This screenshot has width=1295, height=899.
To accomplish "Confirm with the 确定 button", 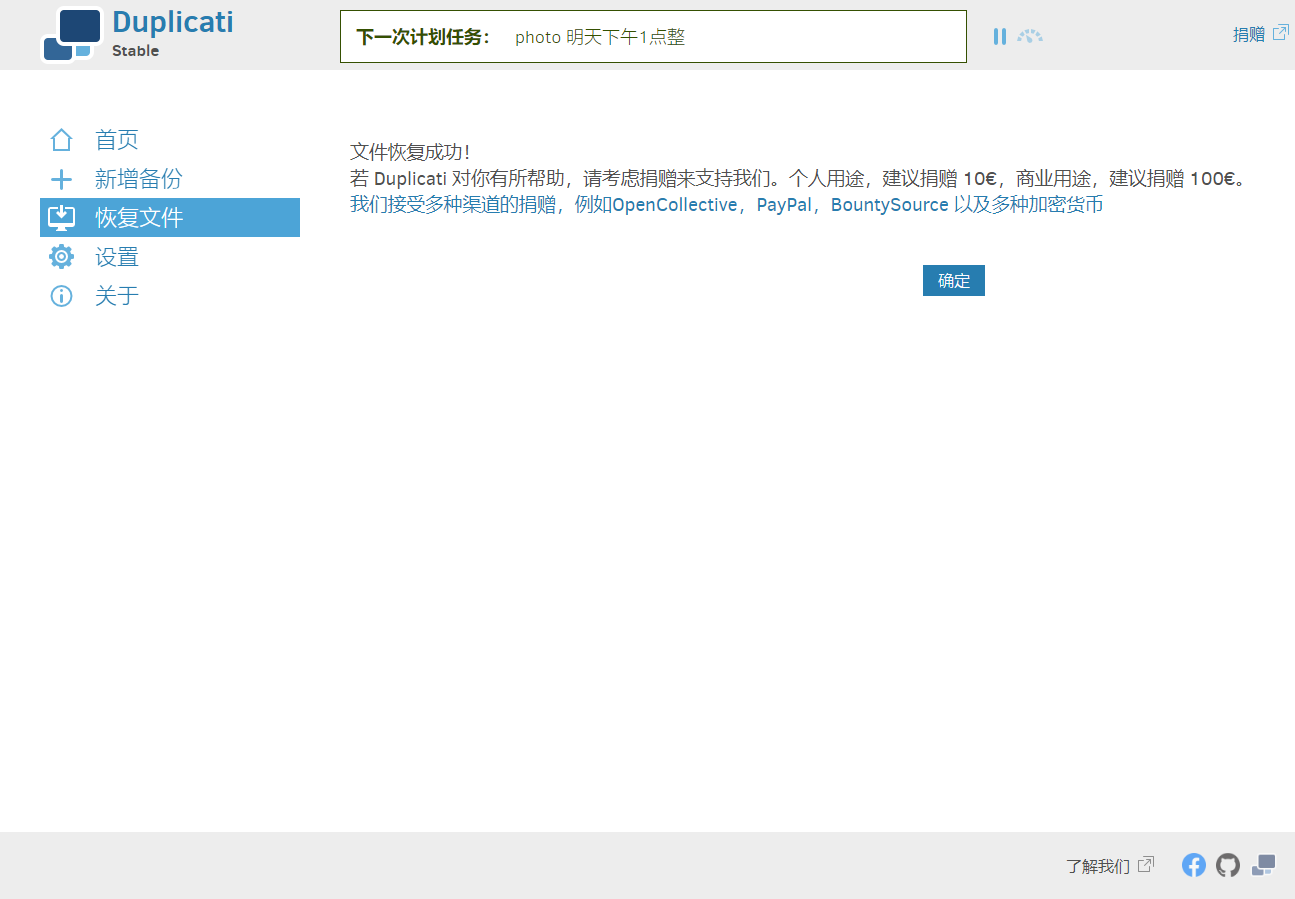I will 954,281.
